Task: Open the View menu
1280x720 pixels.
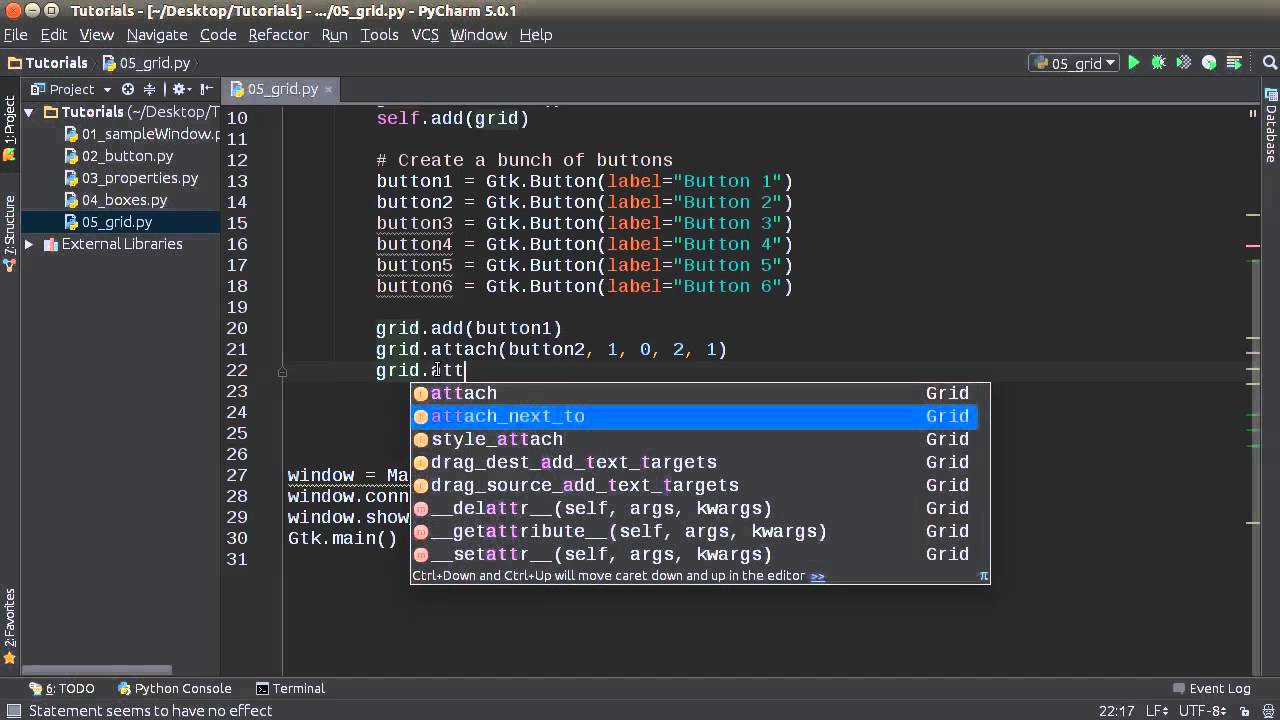Action: (97, 34)
